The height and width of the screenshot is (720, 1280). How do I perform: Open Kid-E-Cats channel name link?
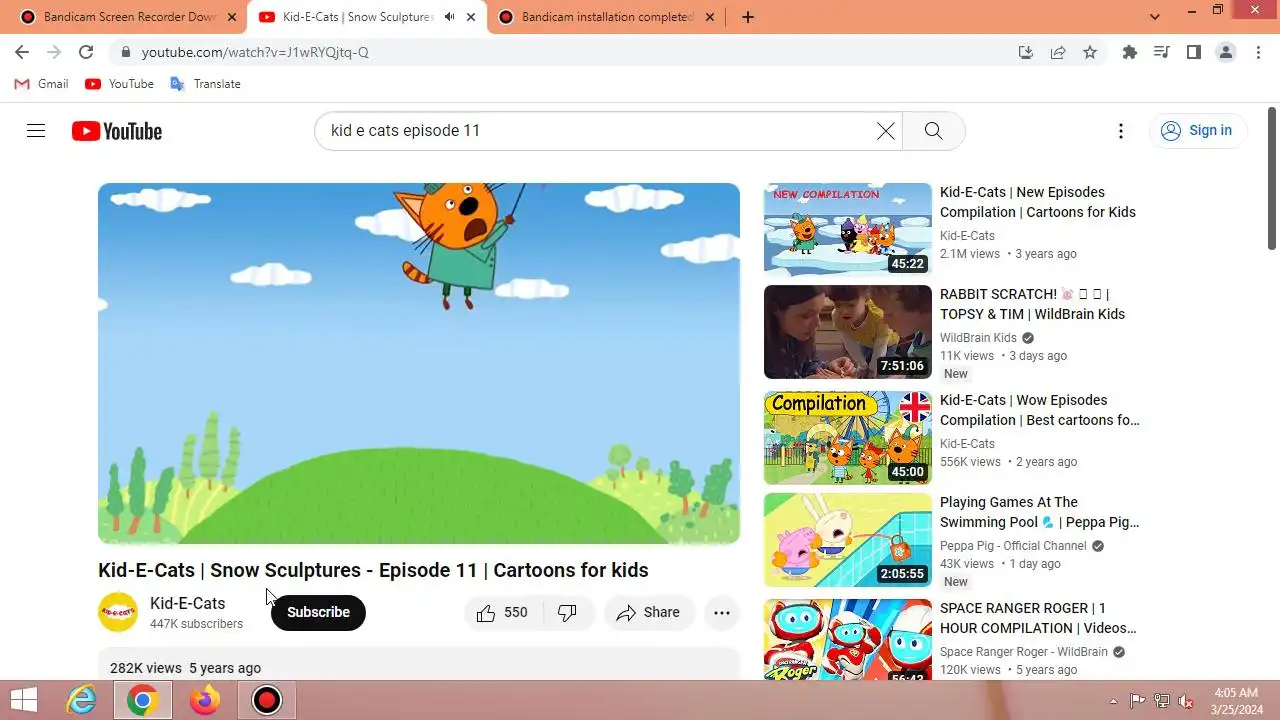(x=188, y=603)
